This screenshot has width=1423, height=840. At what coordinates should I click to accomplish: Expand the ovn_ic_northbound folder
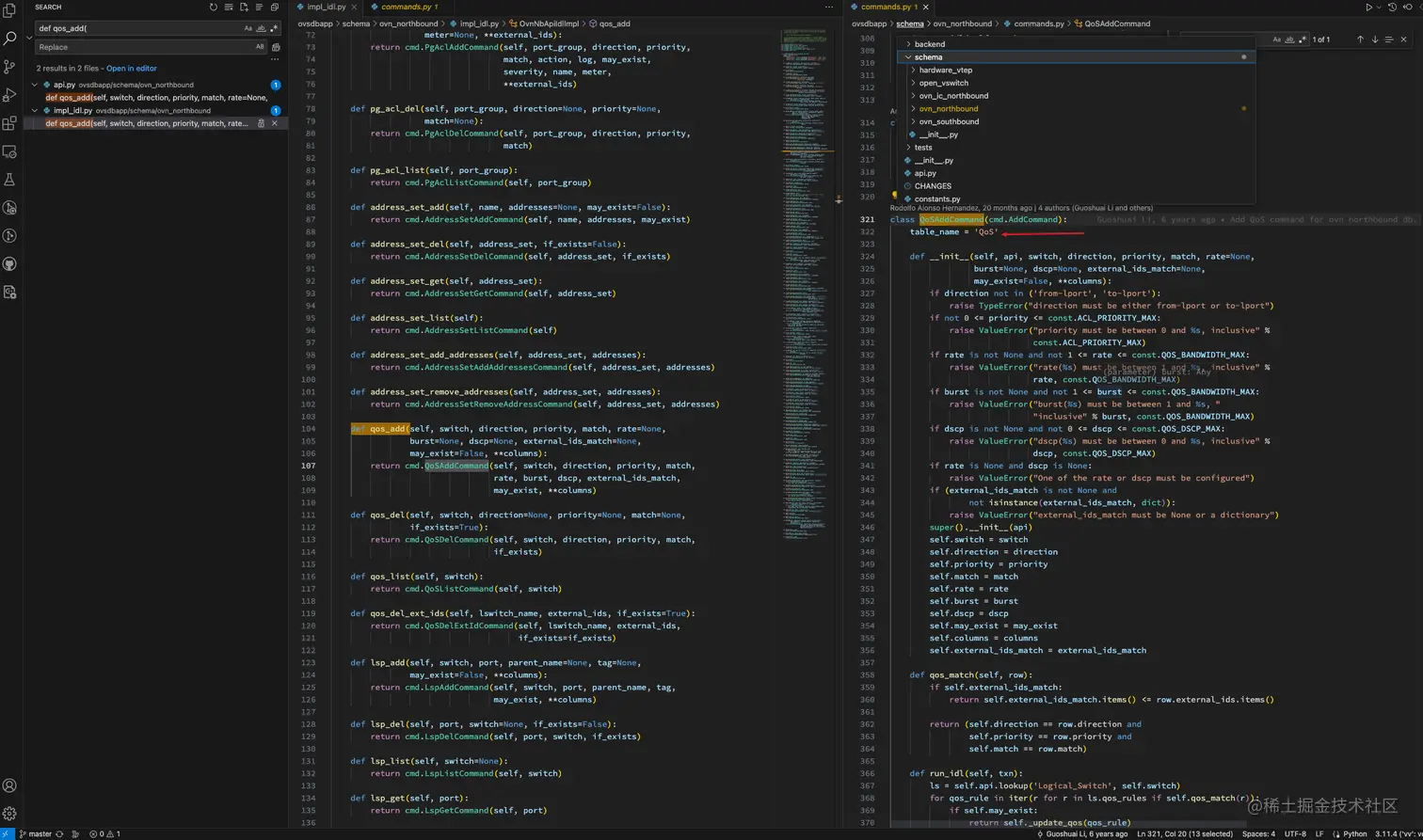point(913,96)
